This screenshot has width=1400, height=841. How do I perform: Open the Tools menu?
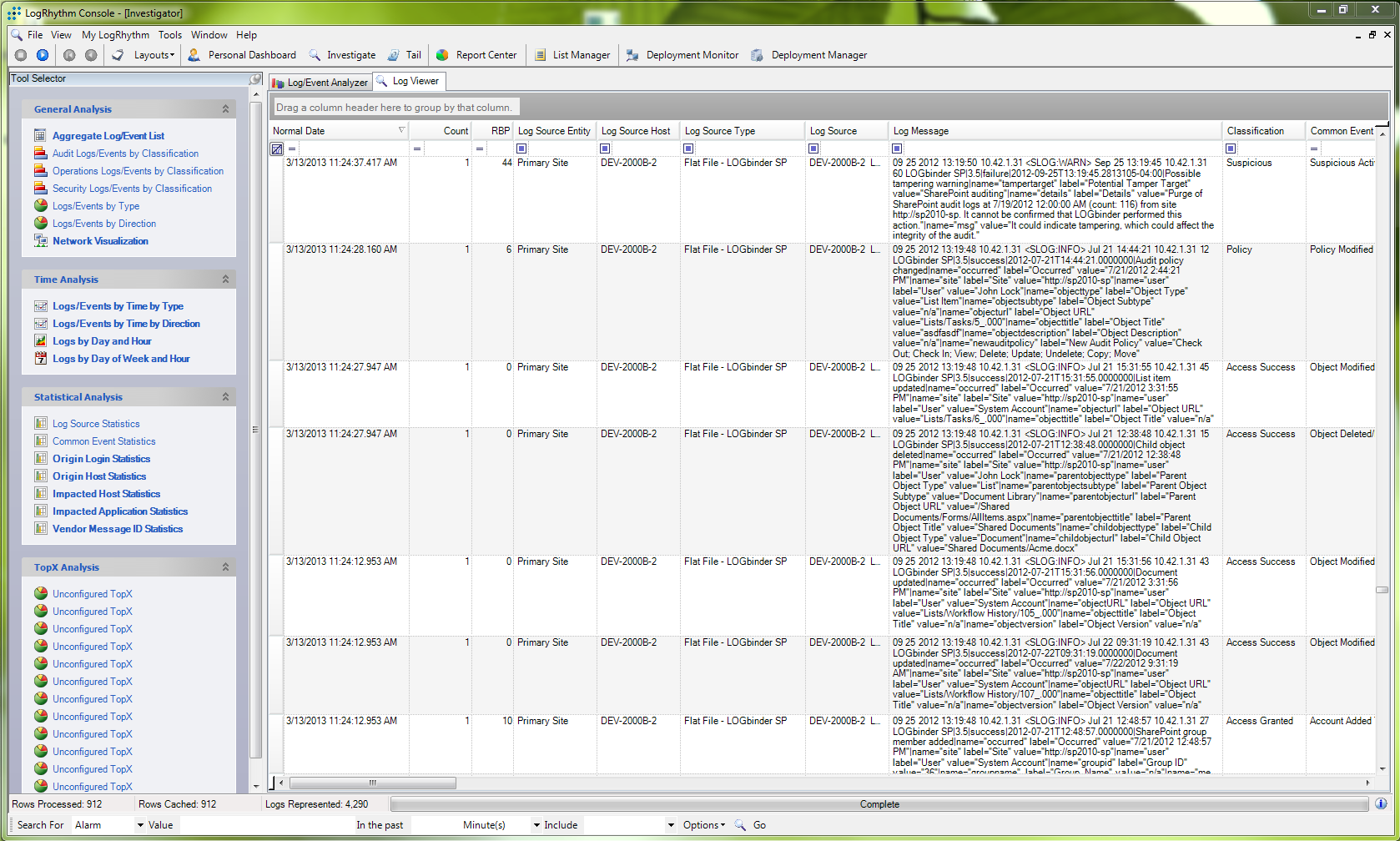coord(170,35)
